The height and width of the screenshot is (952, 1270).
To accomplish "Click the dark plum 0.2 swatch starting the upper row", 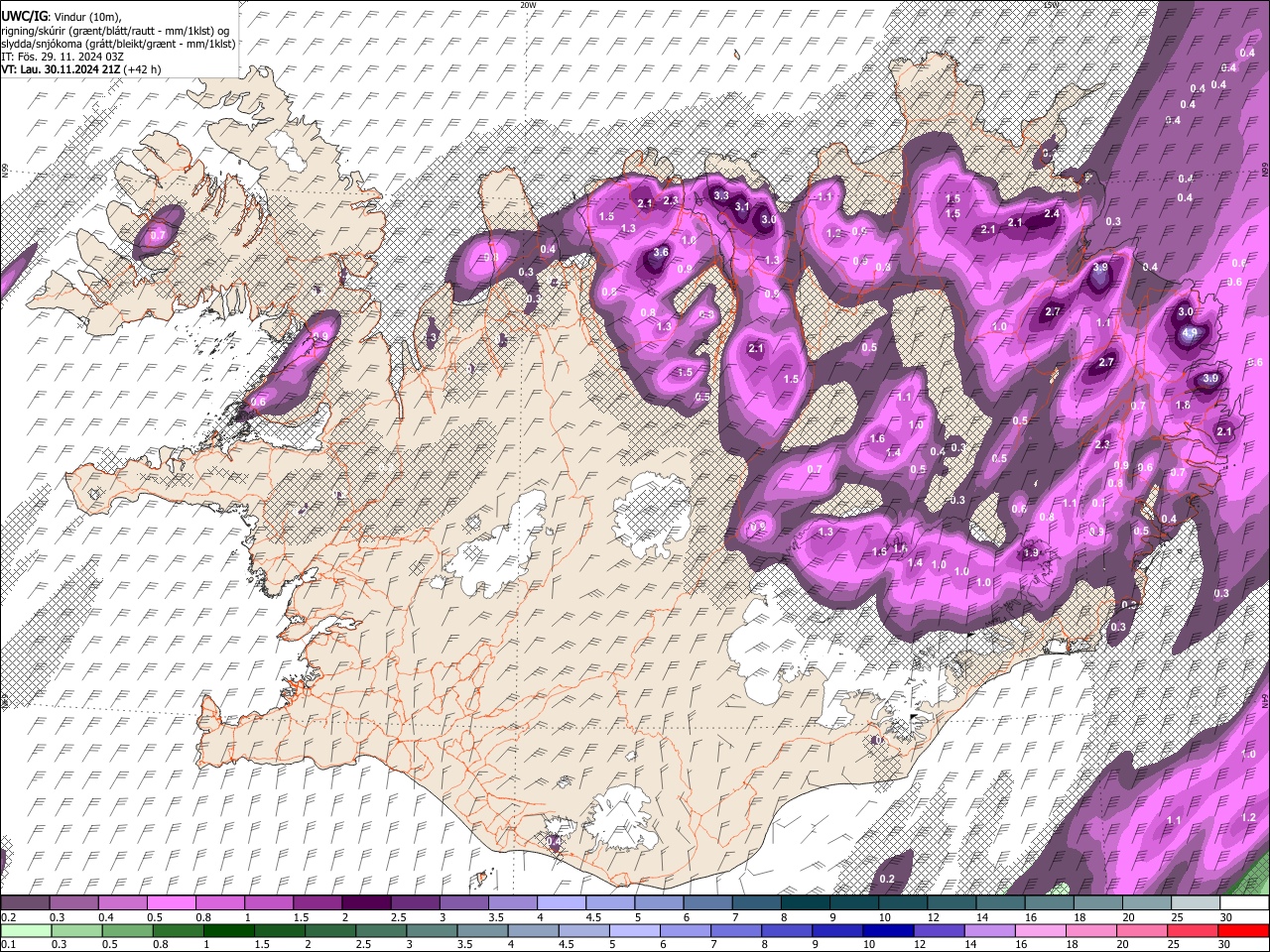I will coord(25,903).
